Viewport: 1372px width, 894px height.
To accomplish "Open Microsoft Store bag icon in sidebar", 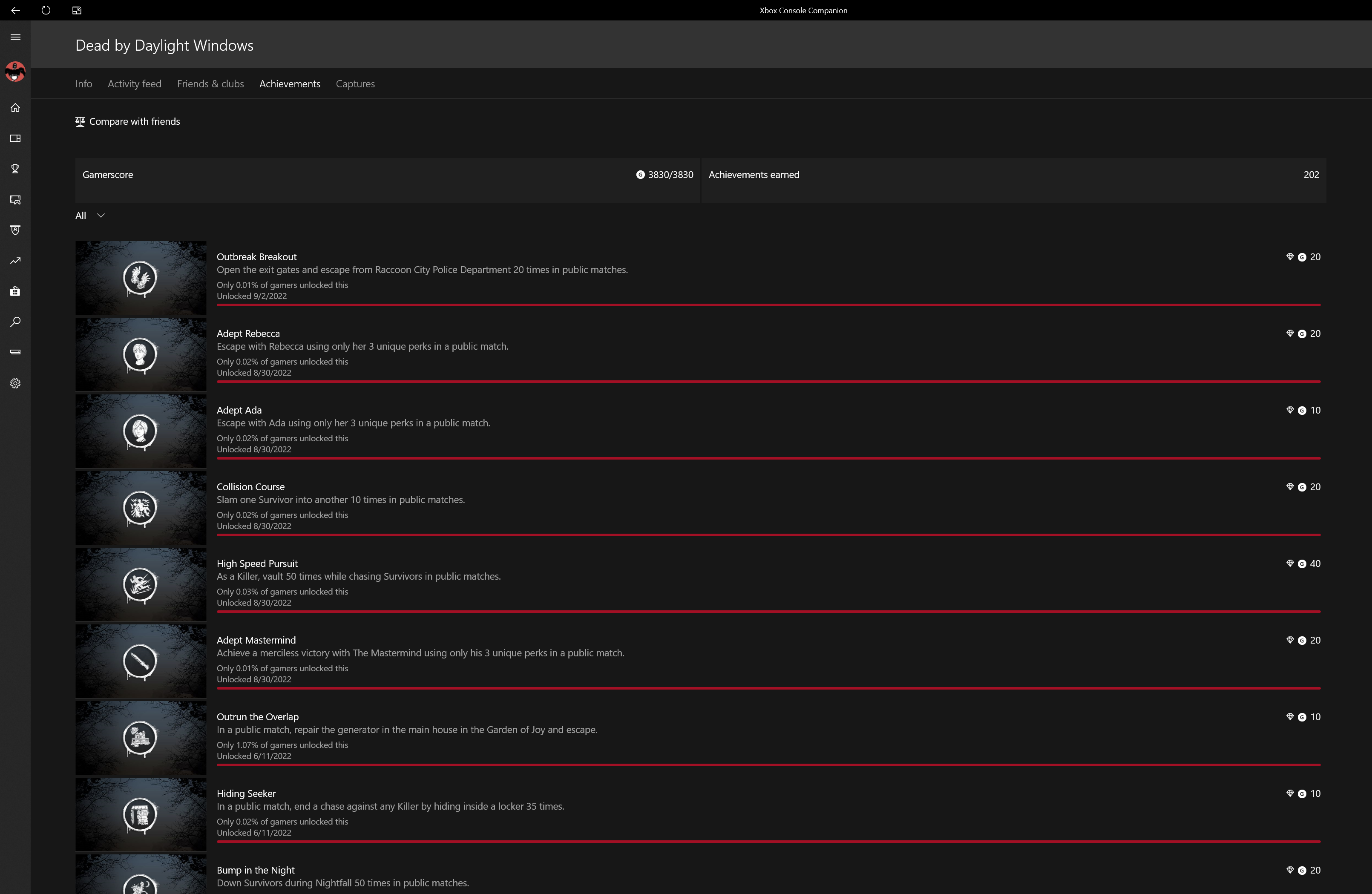I will (16, 291).
